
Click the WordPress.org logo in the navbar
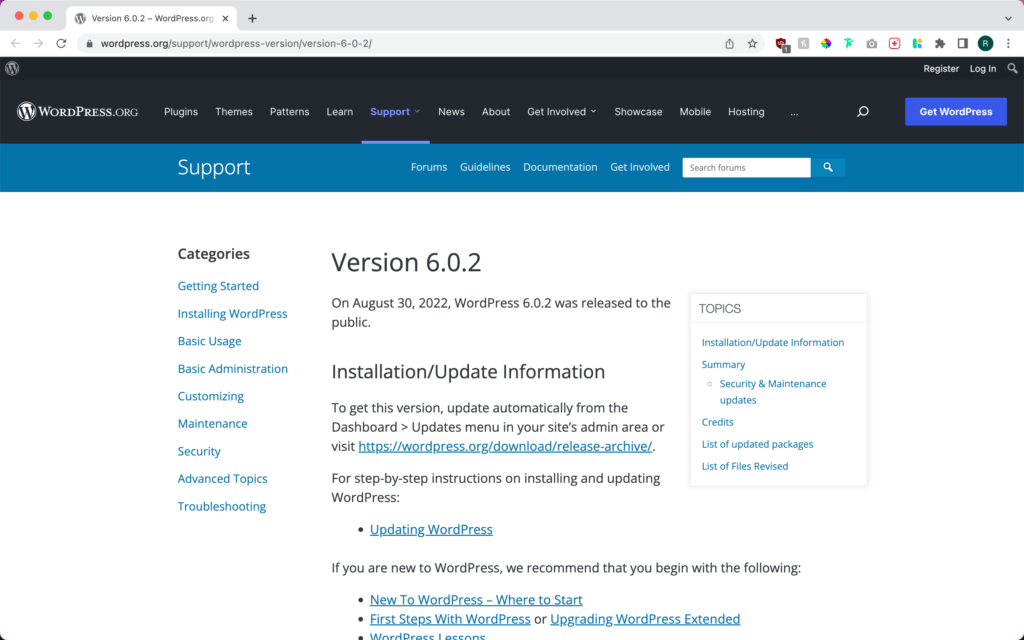(x=77, y=111)
